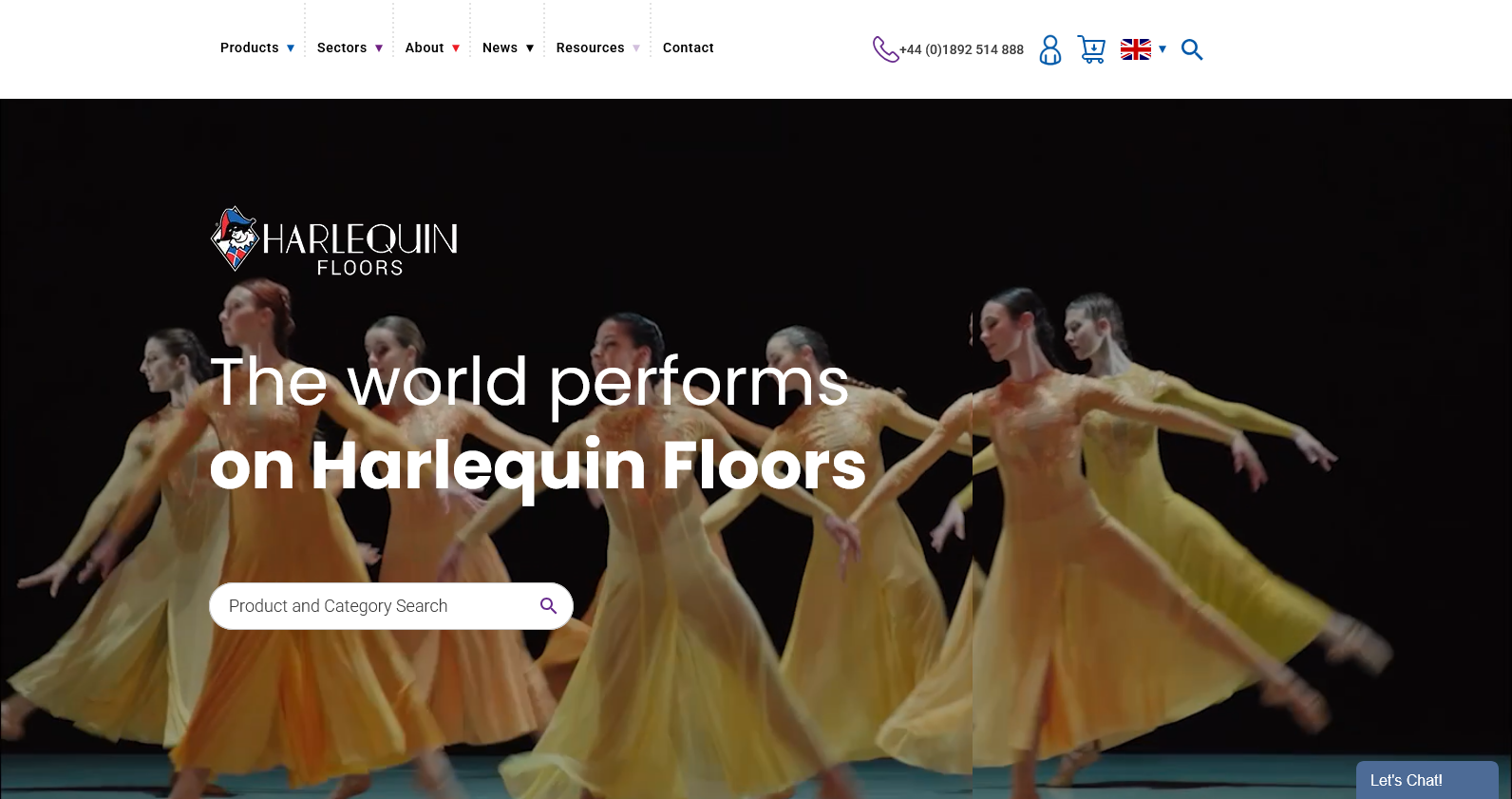Open the News menu item
The image size is (1512, 799).
pos(500,48)
